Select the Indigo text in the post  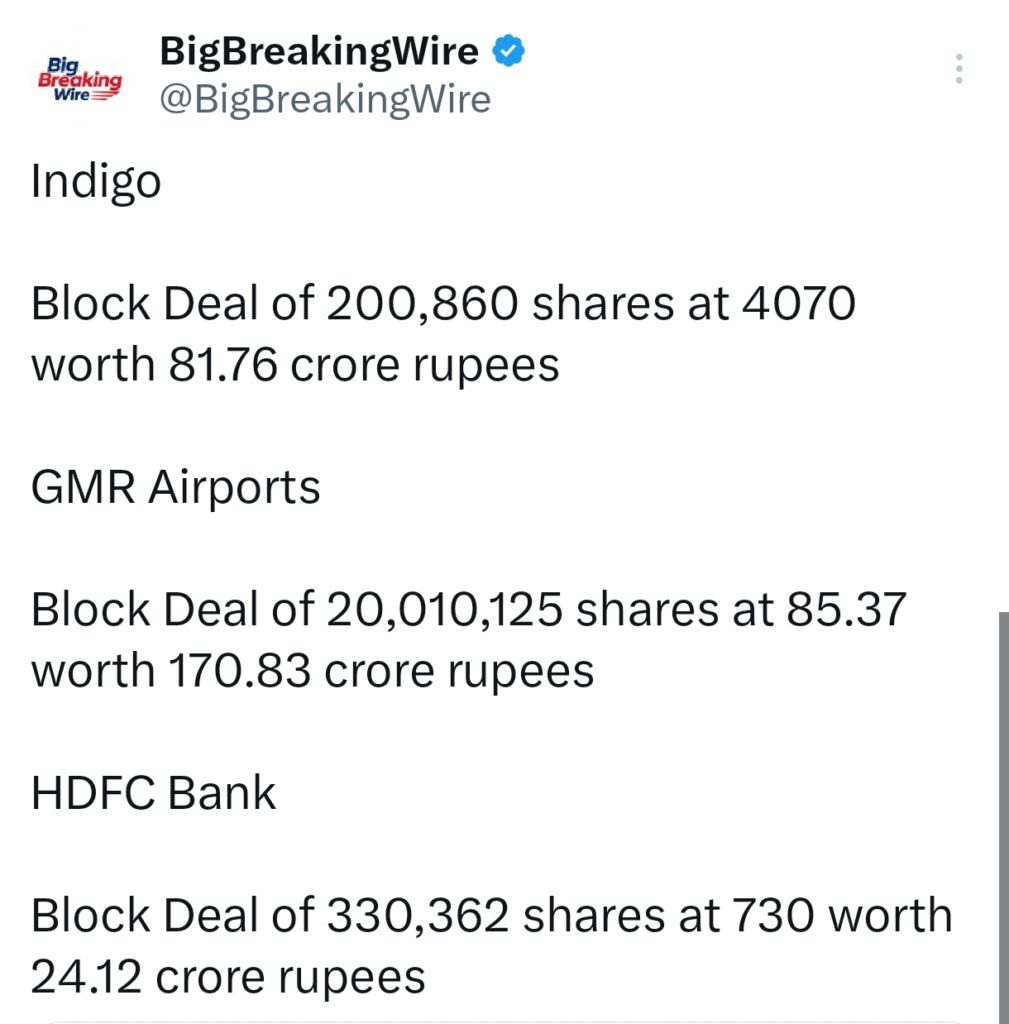tap(95, 182)
